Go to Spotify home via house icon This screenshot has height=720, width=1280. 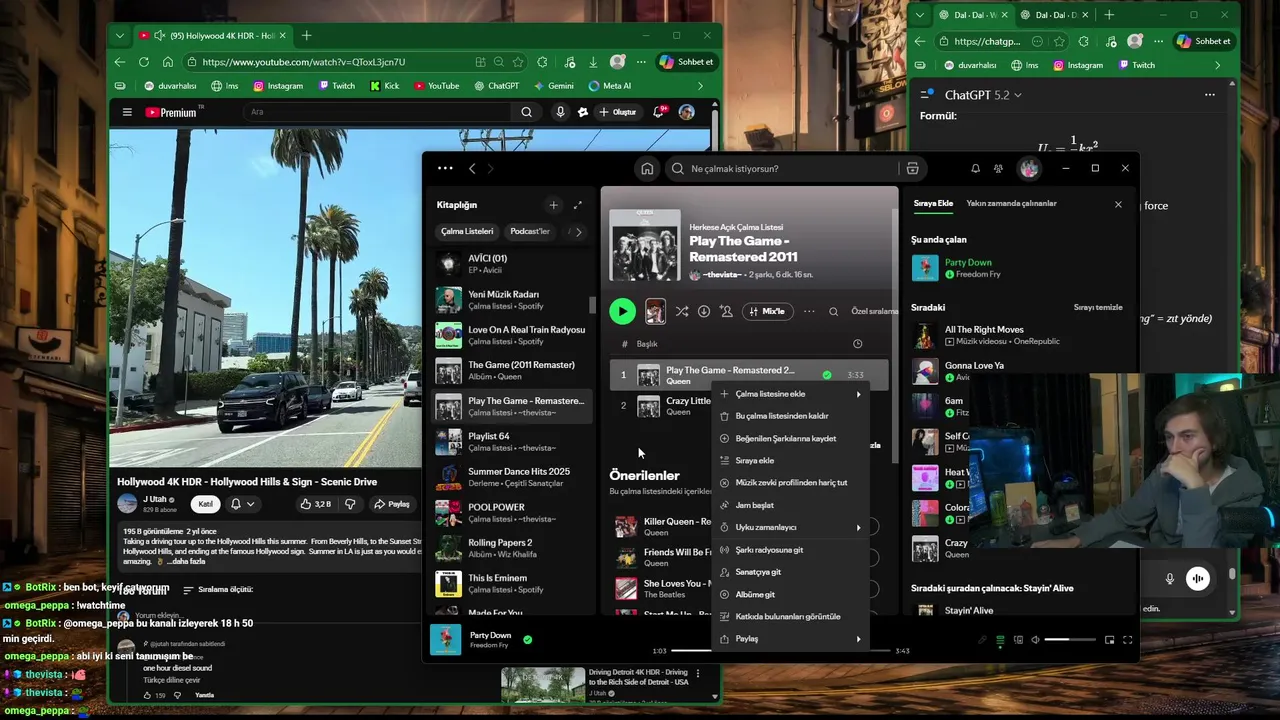click(x=647, y=169)
